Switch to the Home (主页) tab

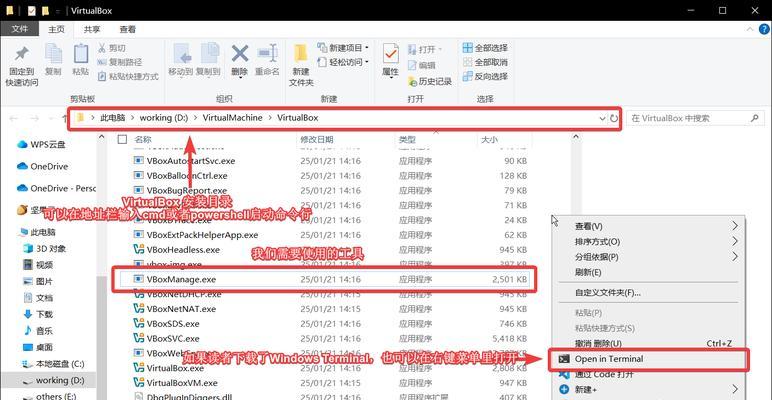(x=56, y=29)
